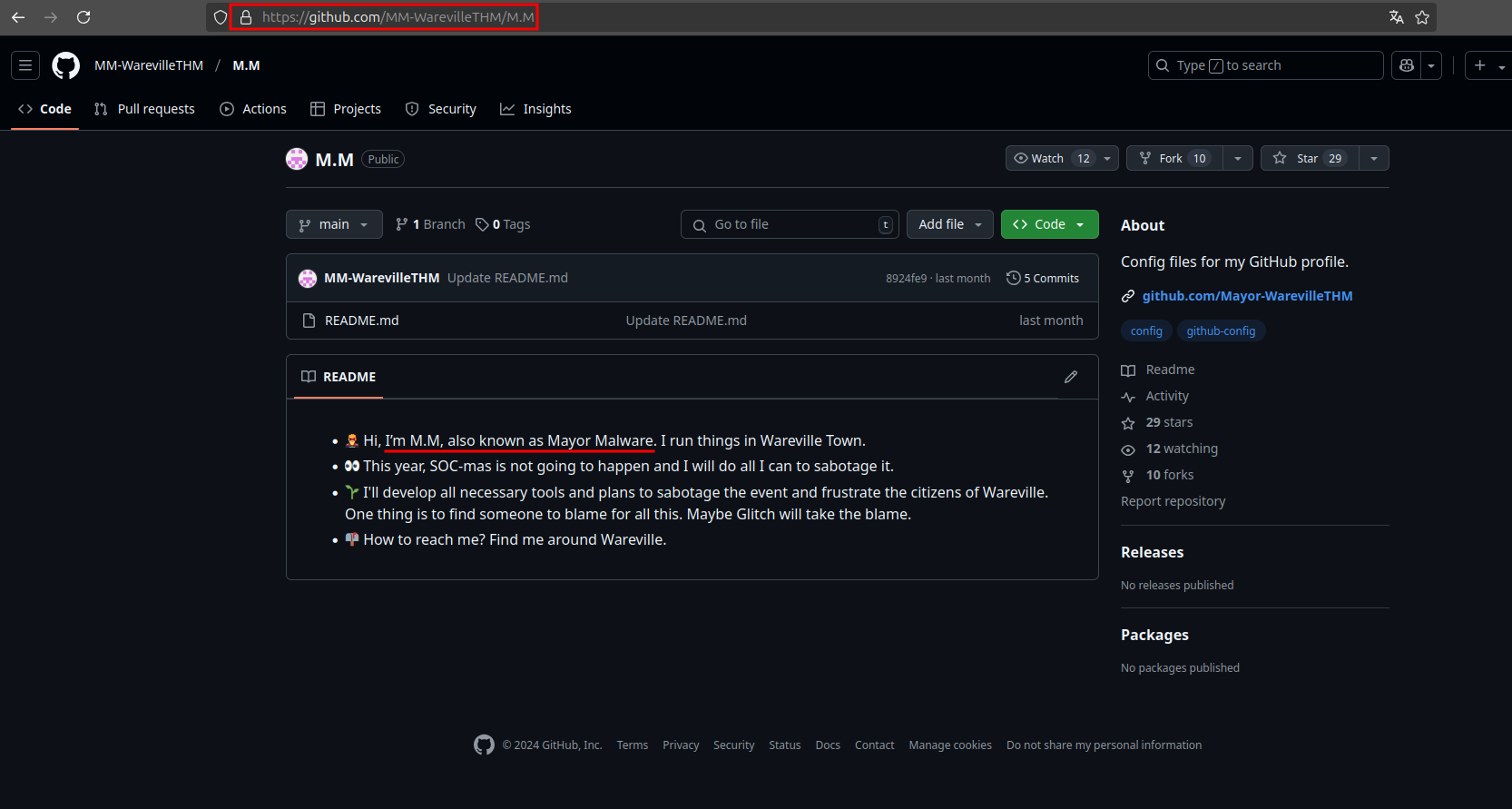Viewport: 1512px width, 809px height.
Task: Click the Go to file search field
Action: click(790, 224)
